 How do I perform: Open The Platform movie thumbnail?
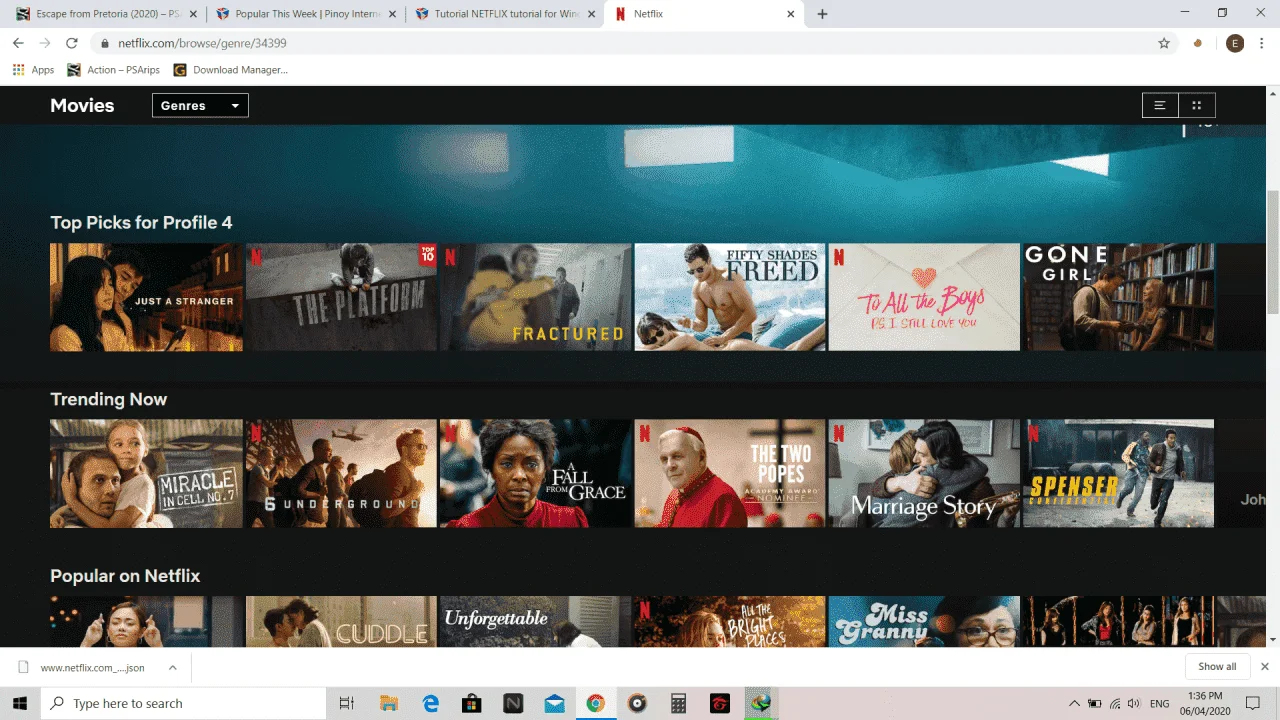tap(341, 297)
